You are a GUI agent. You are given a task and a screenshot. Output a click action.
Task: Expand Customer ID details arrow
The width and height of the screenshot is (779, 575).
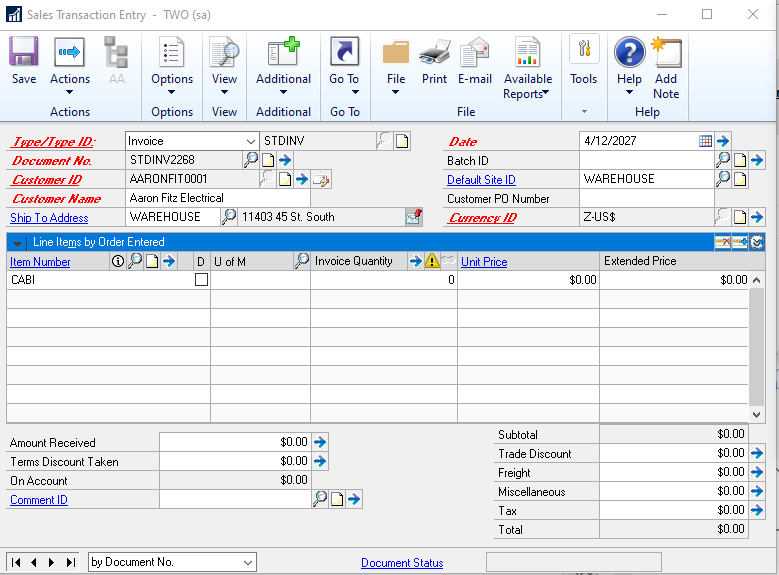(302, 179)
